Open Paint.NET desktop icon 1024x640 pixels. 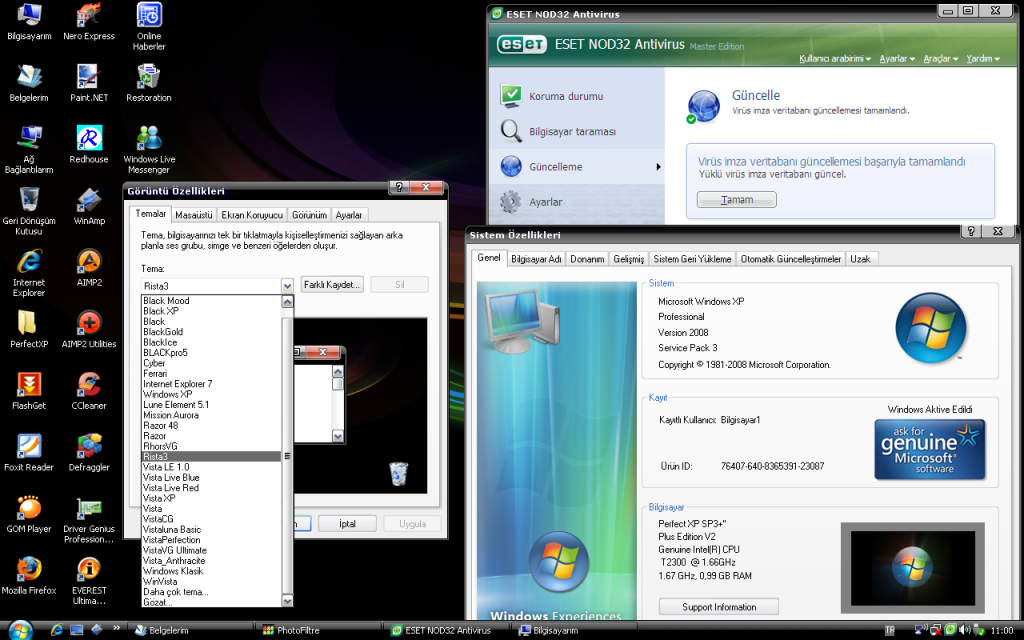pos(88,78)
